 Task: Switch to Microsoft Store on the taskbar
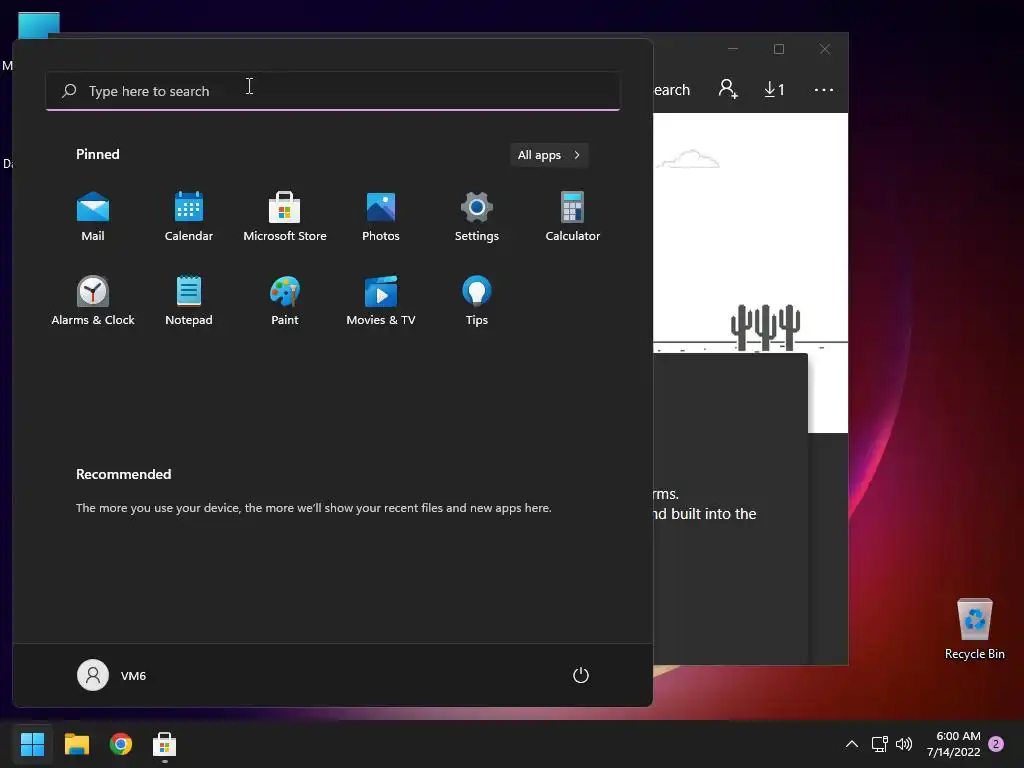click(x=165, y=744)
